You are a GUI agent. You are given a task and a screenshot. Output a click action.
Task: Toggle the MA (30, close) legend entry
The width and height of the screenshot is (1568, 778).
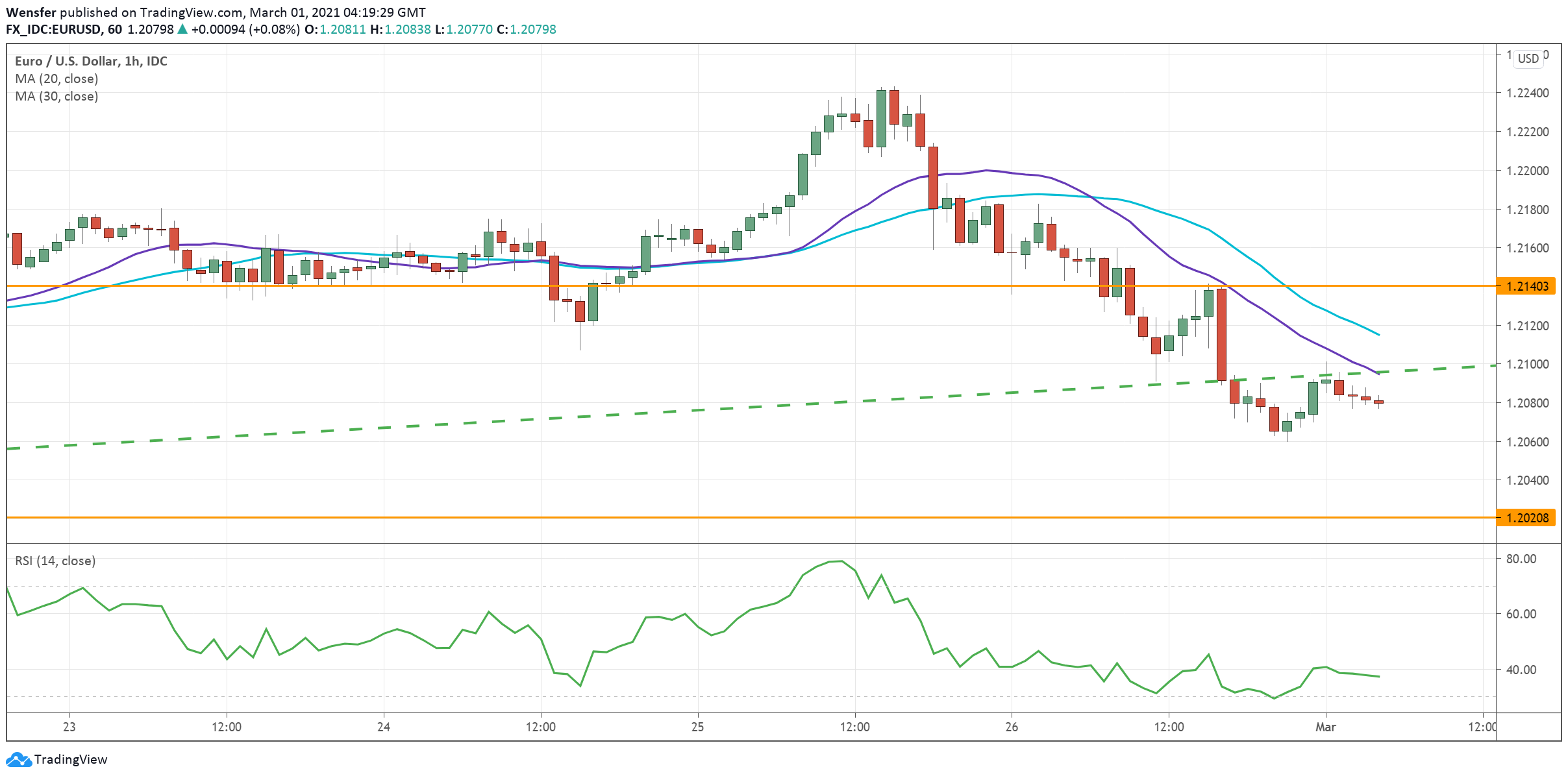[x=56, y=96]
